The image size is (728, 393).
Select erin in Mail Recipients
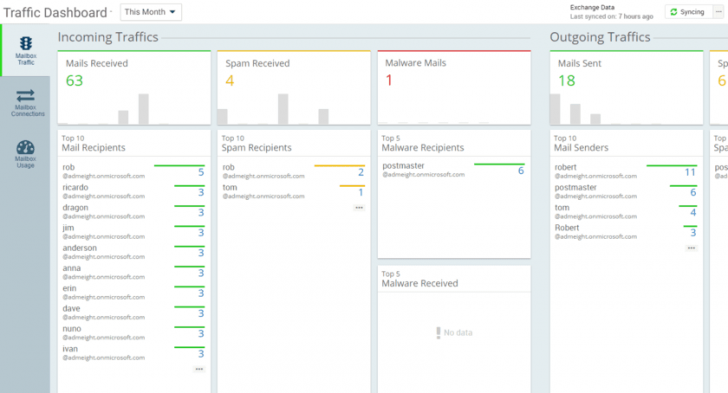[133, 292]
